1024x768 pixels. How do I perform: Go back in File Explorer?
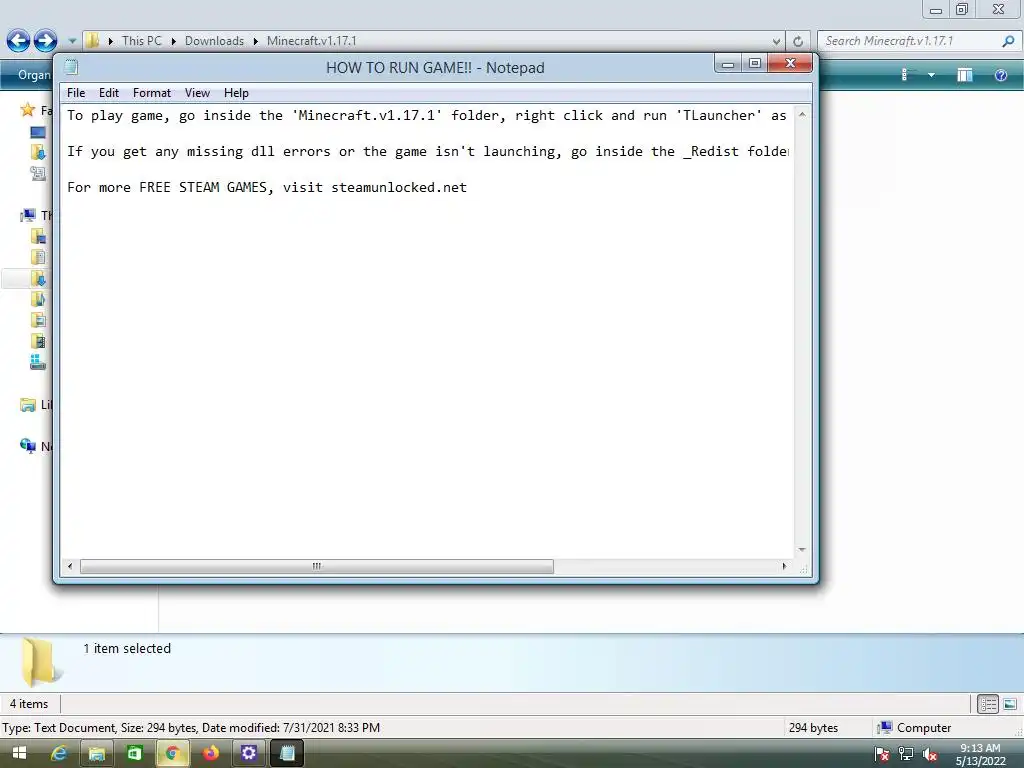pyautogui.click(x=18, y=40)
